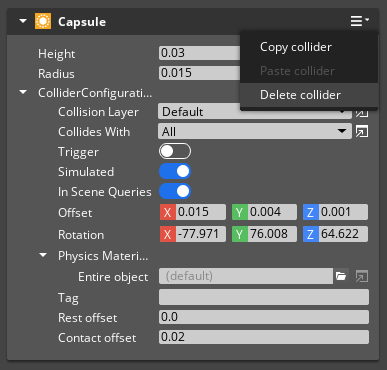The image size is (387, 370).
Task: Click the Capsule title text
Action: click(82, 22)
